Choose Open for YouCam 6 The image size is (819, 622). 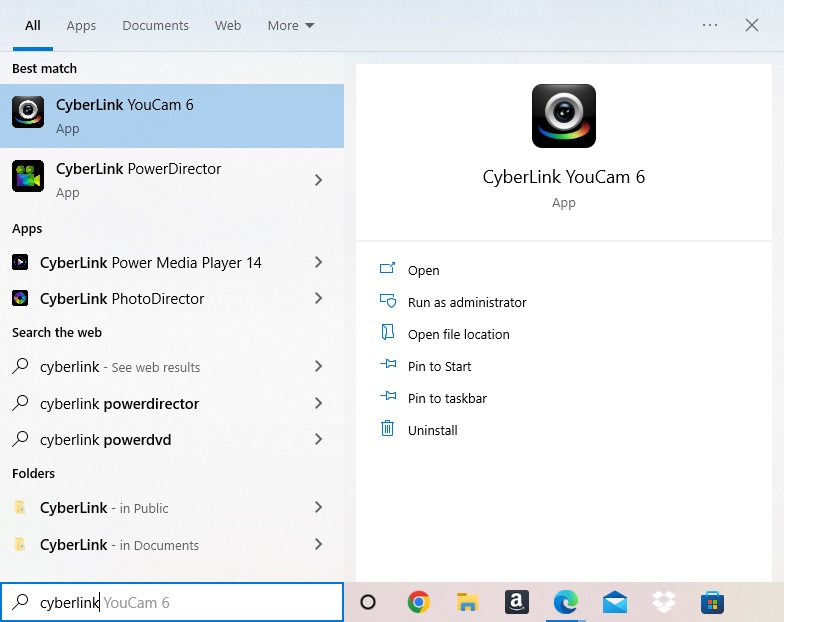pos(424,271)
